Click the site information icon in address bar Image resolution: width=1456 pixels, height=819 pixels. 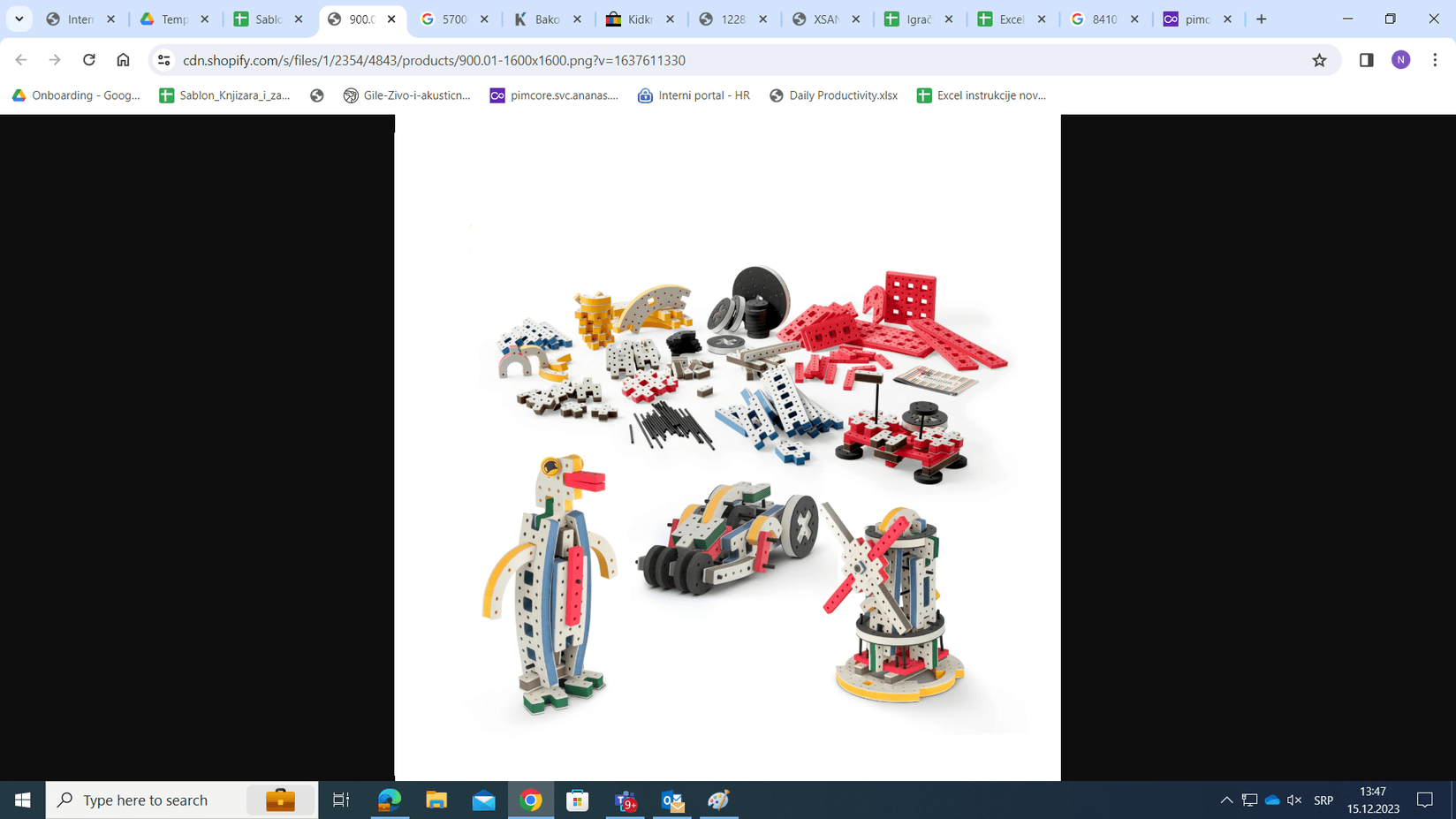(x=163, y=60)
